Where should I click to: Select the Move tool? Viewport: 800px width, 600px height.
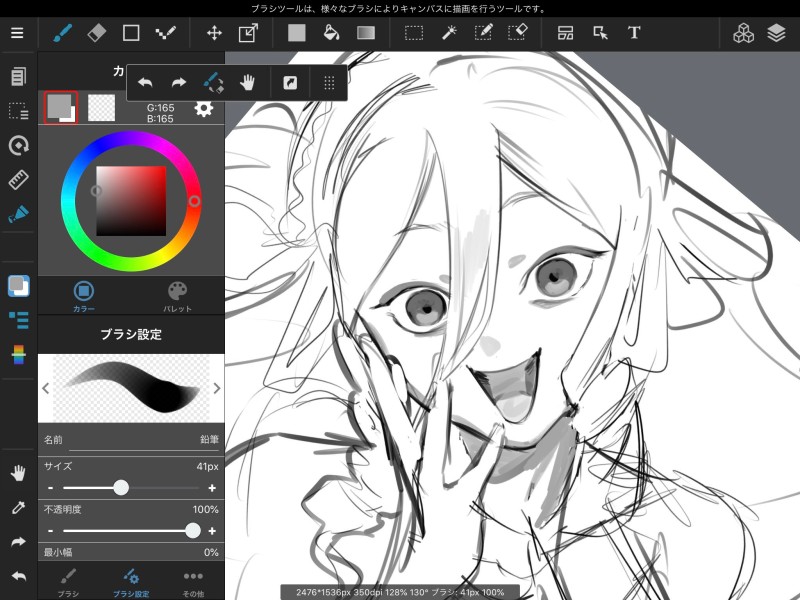pos(214,33)
